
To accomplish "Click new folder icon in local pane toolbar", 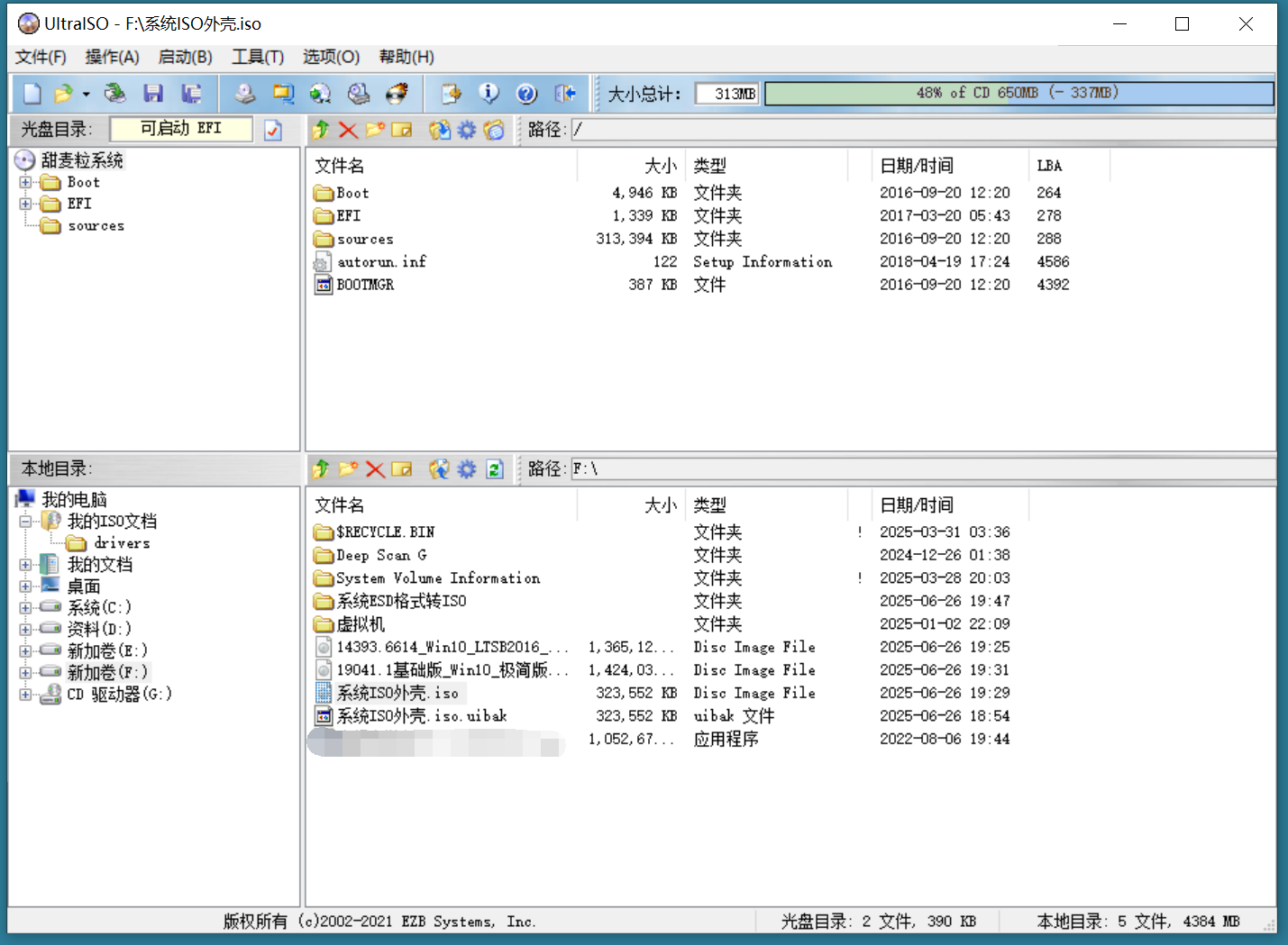I will 348,469.
